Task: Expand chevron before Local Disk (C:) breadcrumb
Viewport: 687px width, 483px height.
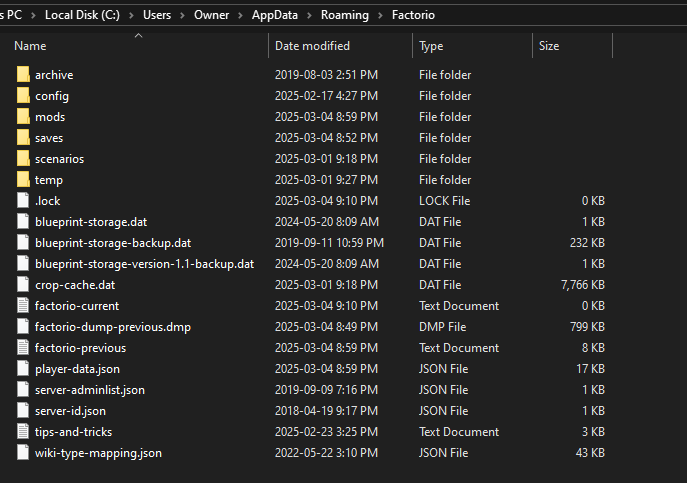Action: point(33,15)
